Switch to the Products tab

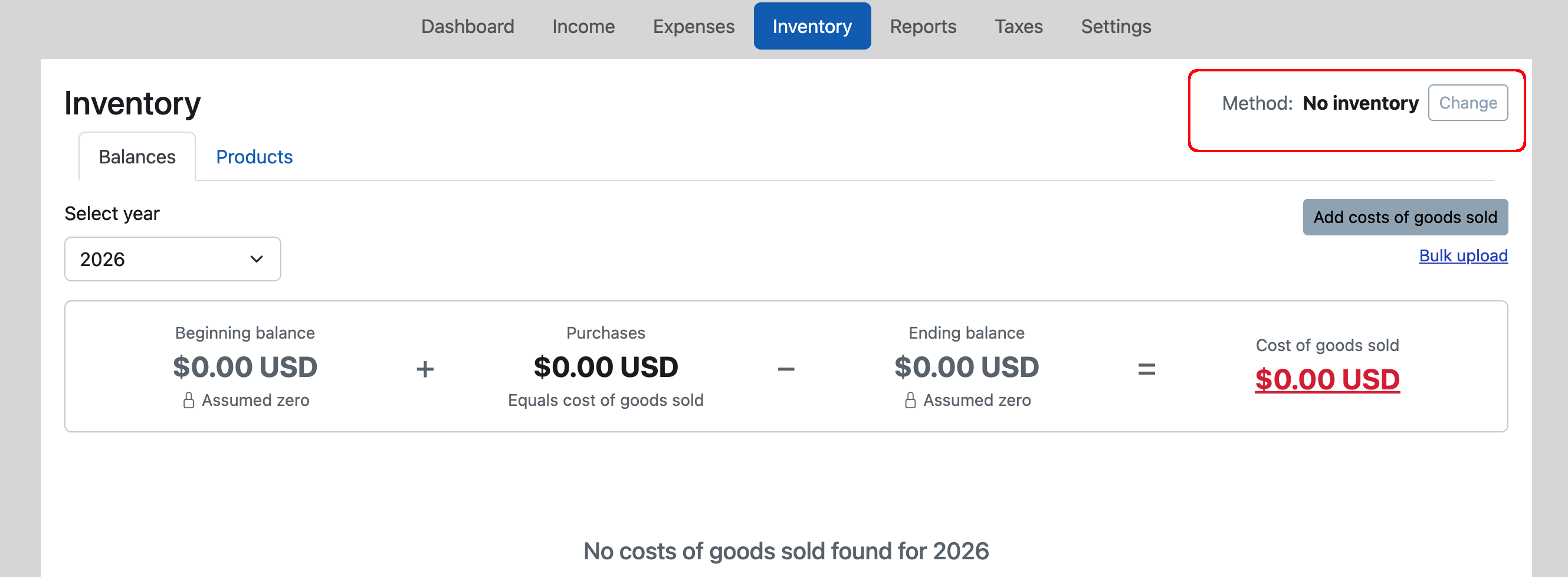(x=254, y=157)
